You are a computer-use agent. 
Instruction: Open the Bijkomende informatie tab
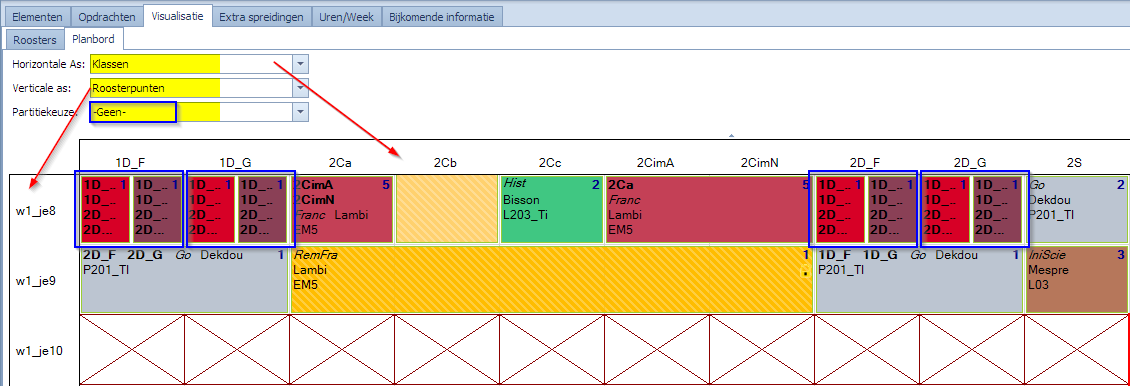442,17
